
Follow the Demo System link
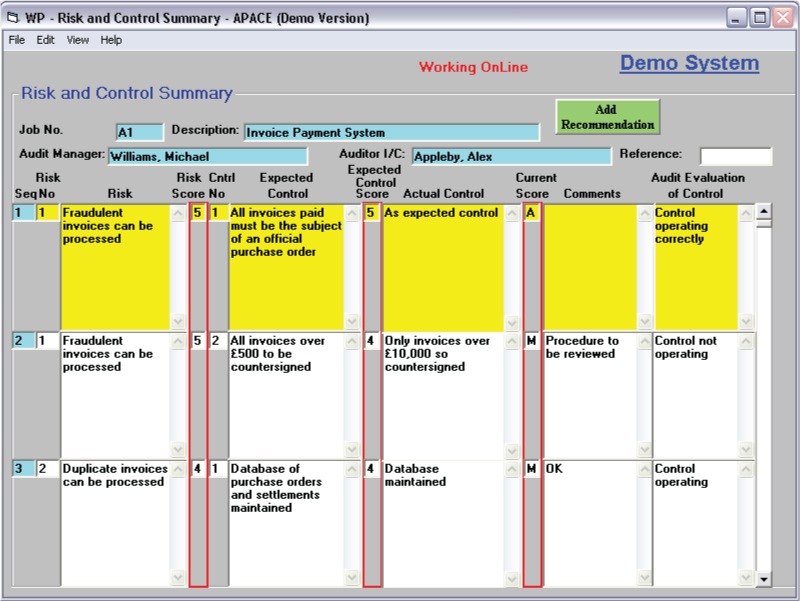[689, 63]
